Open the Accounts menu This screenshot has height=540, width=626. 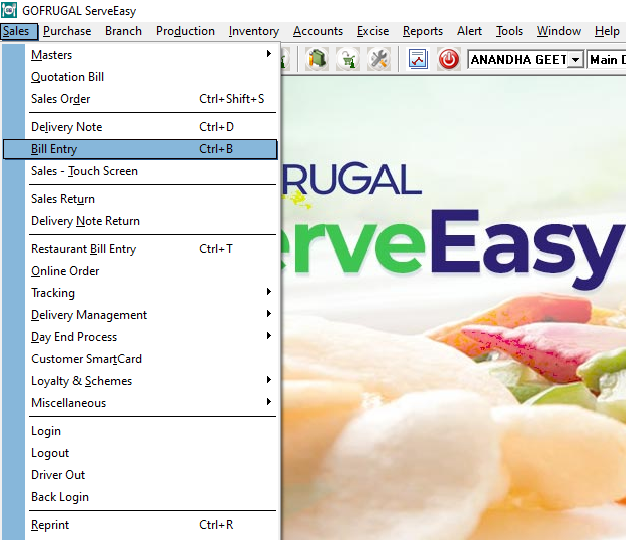pos(318,31)
